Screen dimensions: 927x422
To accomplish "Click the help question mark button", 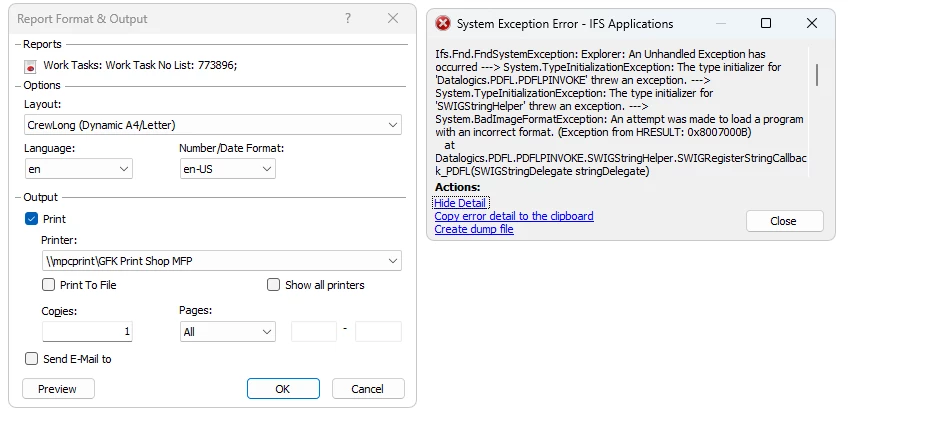I will click(x=347, y=19).
